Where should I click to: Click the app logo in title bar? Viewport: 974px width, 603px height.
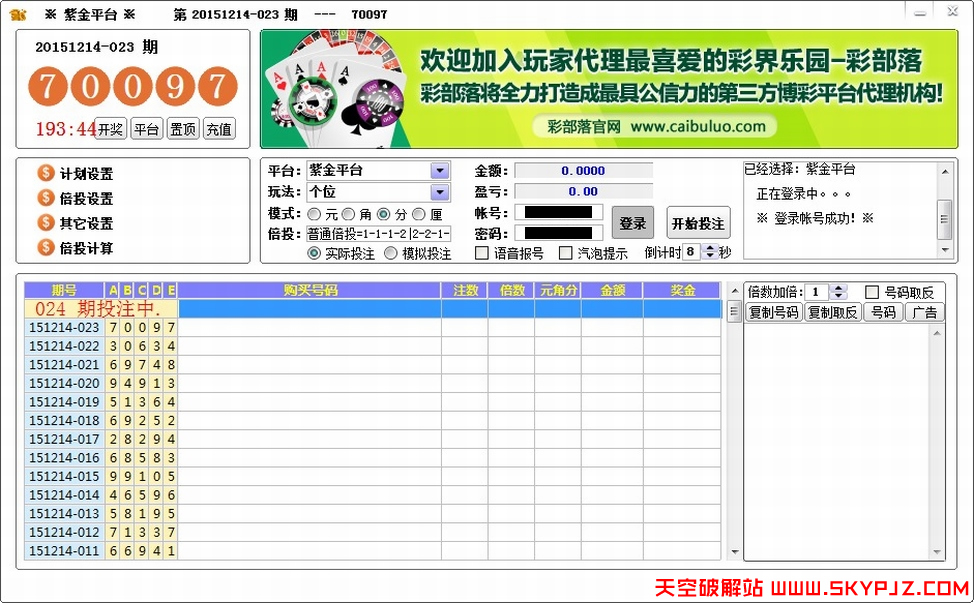[18, 14]
